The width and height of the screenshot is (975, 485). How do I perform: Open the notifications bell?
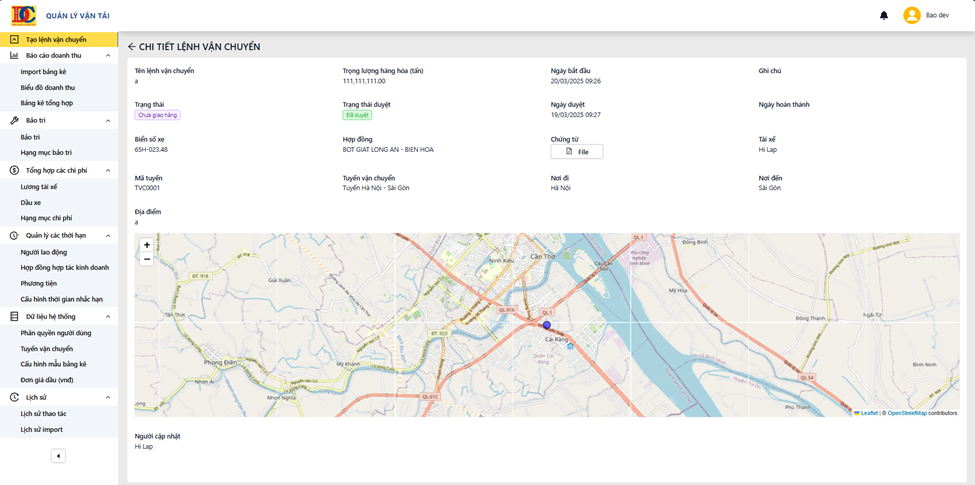tap(884, 16)
